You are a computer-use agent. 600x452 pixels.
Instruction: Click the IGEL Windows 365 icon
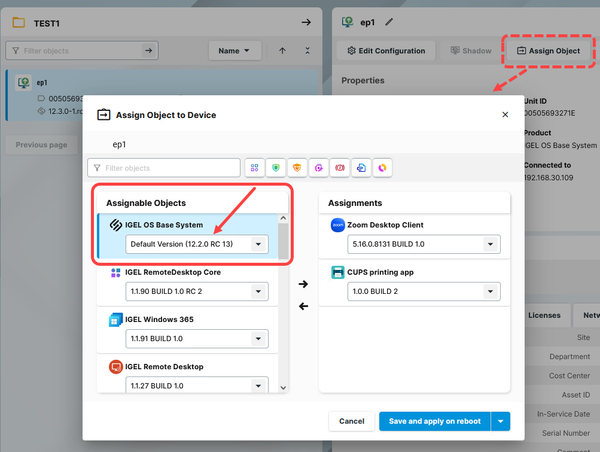pos(116,319)
